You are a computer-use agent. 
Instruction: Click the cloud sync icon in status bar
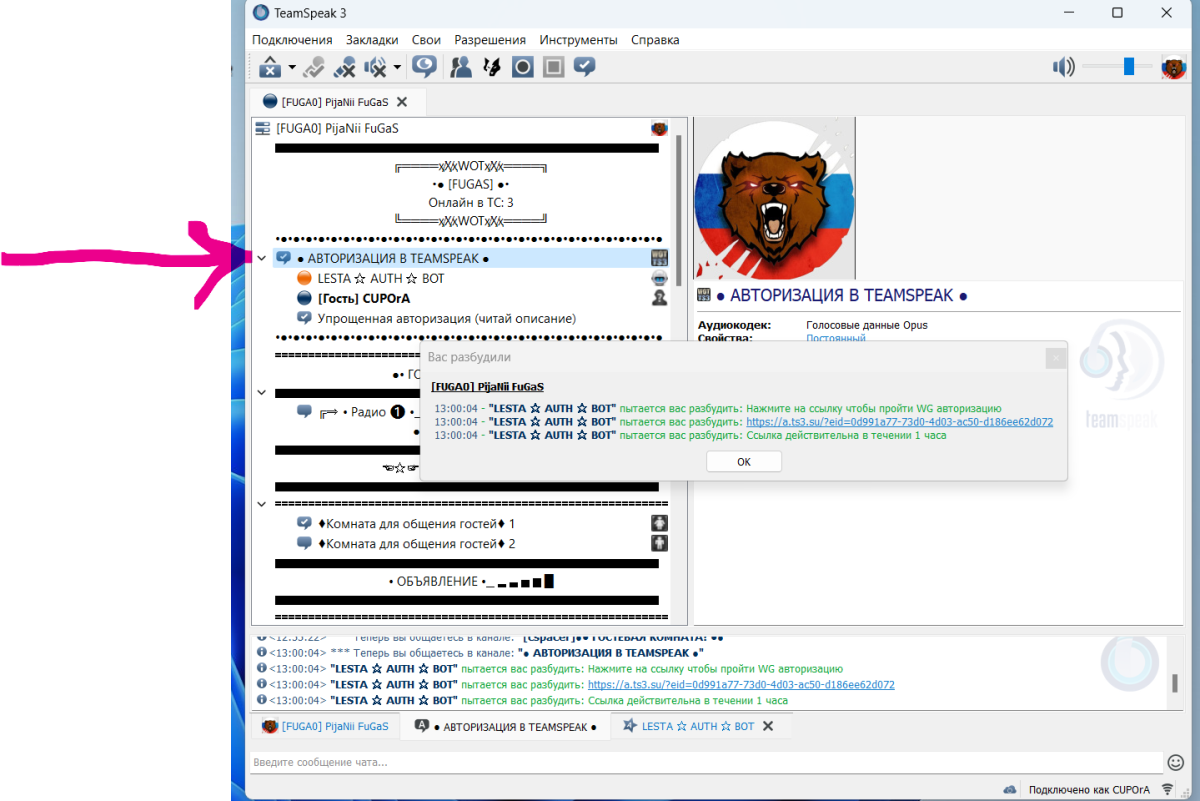1010,789
